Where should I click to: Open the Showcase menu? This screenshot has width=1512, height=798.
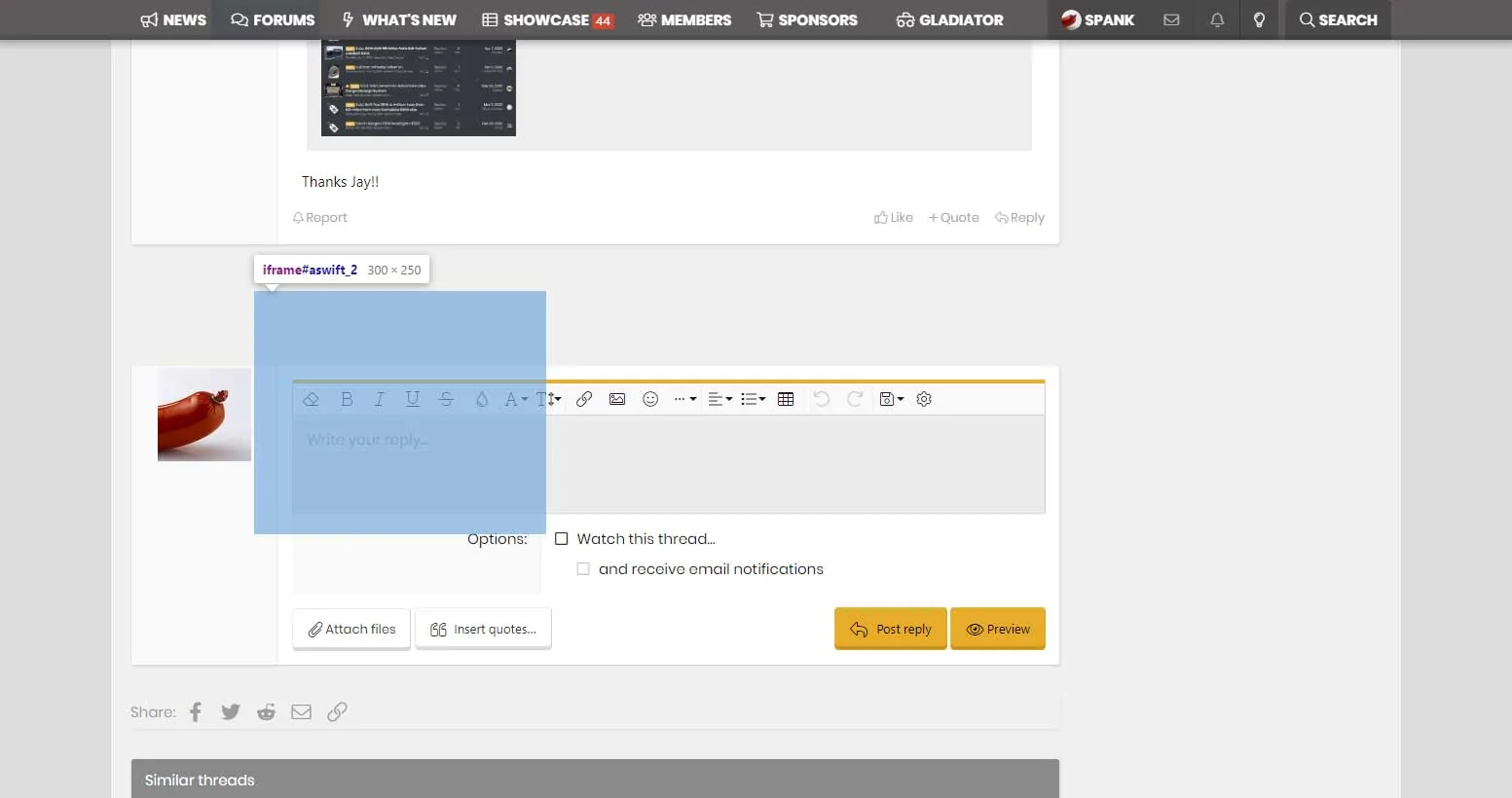(x=547, y=19)
